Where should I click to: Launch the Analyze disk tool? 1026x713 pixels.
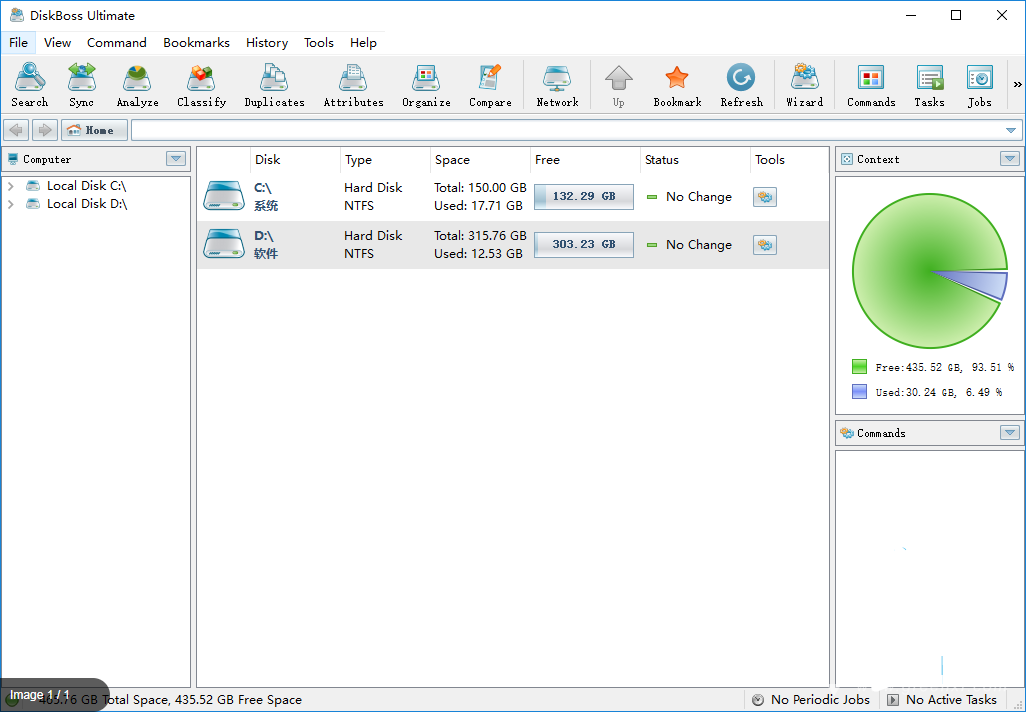pyautogui.click(x=137, y=85)
